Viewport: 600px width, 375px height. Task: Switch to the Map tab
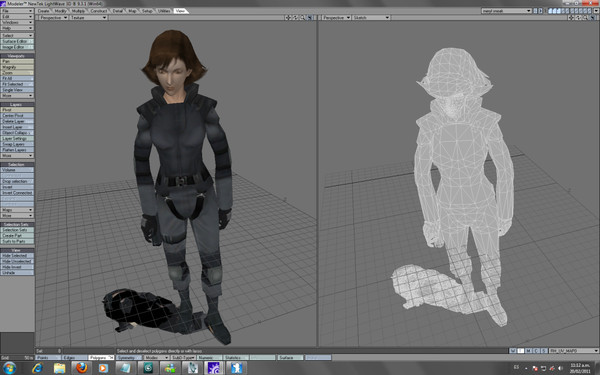(132, 11)
